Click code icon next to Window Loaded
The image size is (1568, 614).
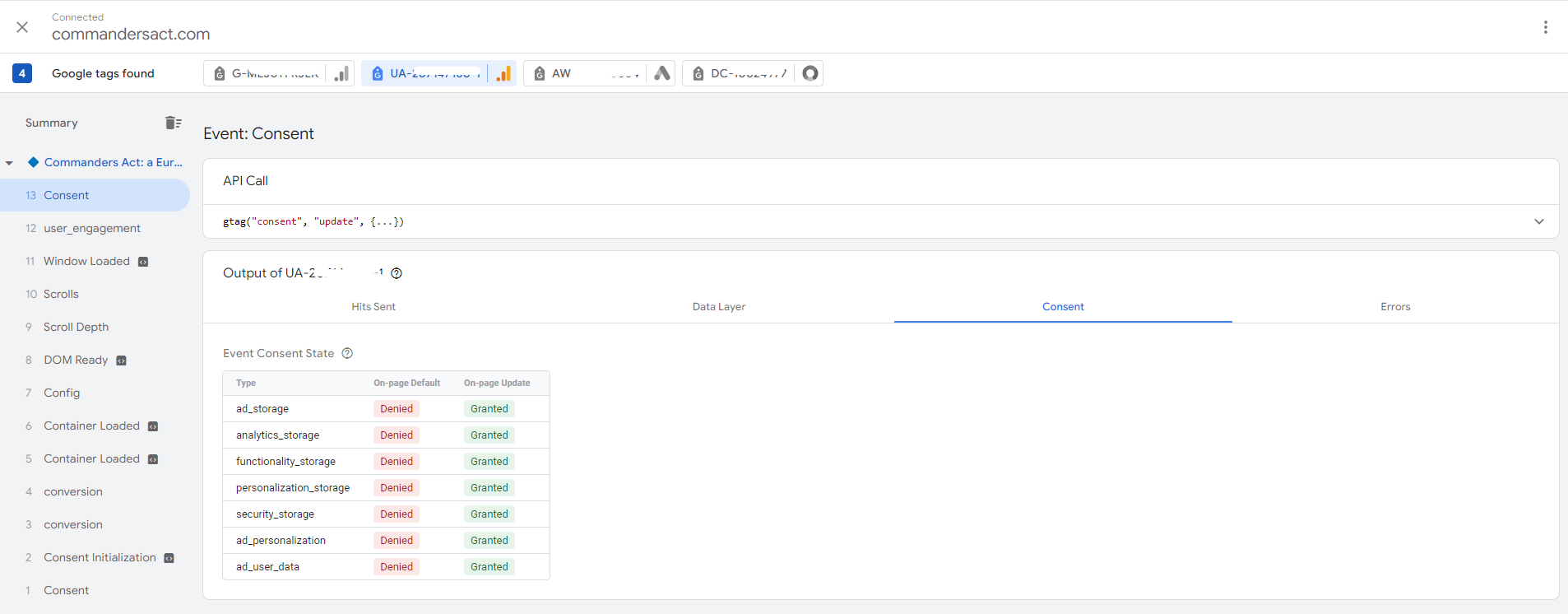point(143,262)
